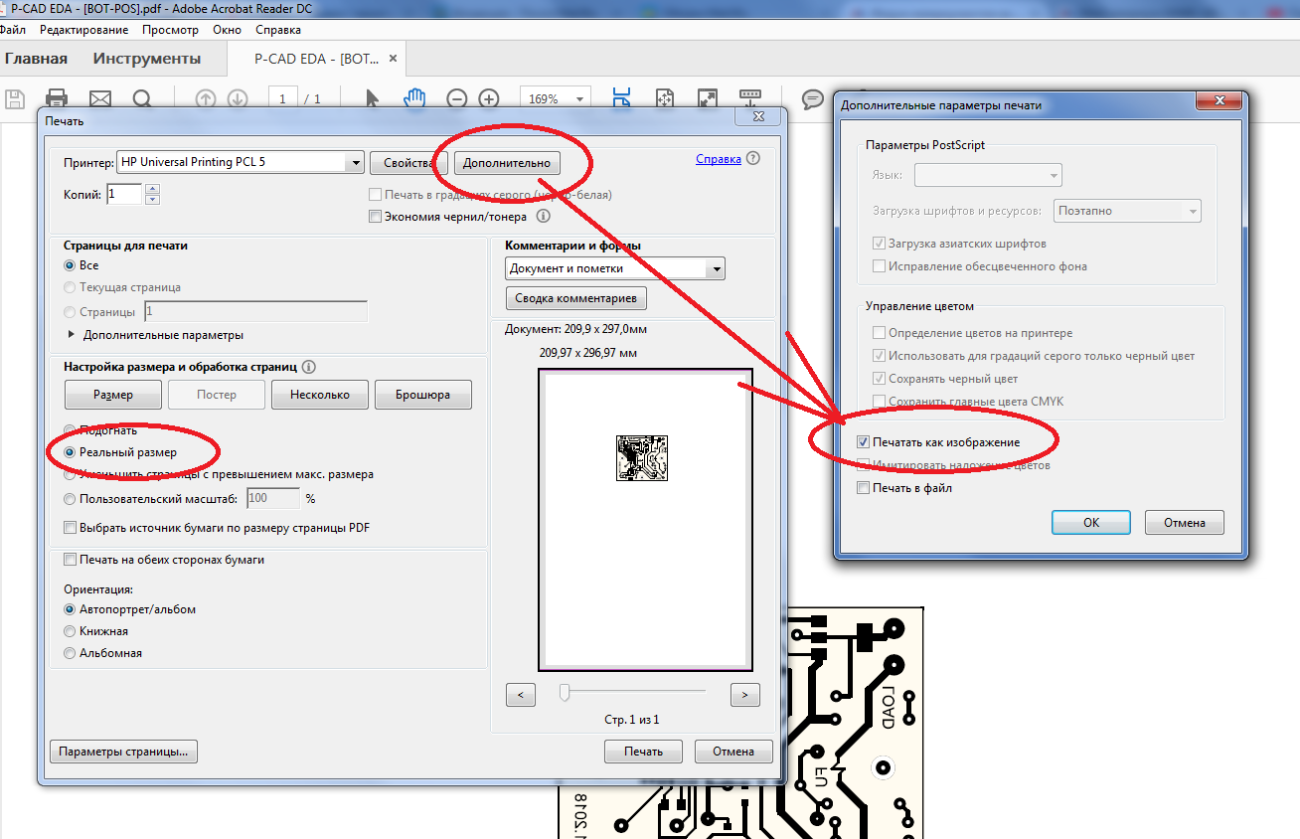Choose Книжная orientation
Image resolution: width=1300 pixels, height=839 pixels.
[x=70, y=631]
